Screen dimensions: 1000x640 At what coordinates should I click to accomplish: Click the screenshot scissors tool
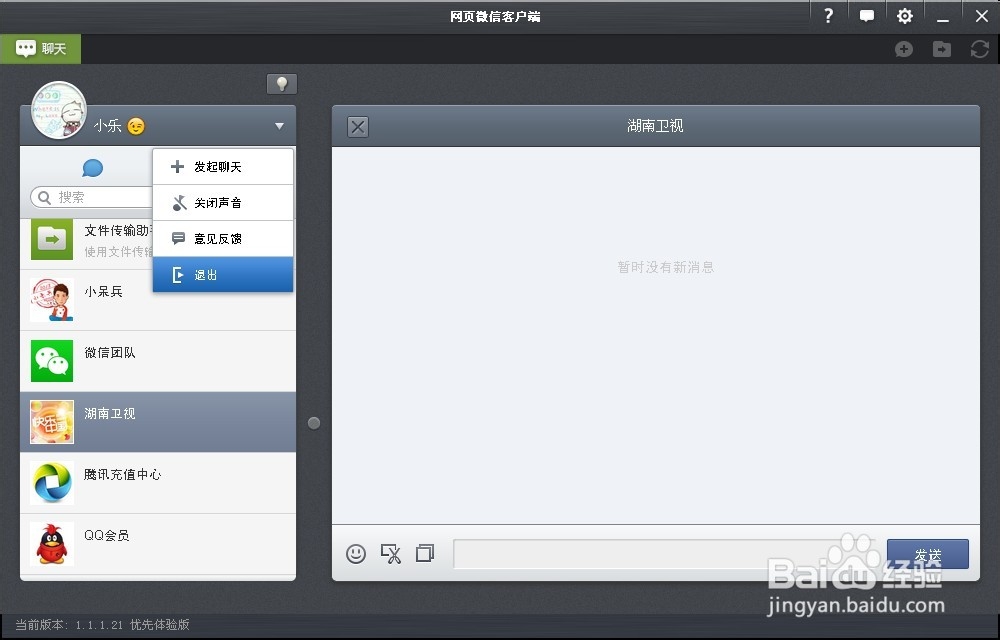pos(390,553)
